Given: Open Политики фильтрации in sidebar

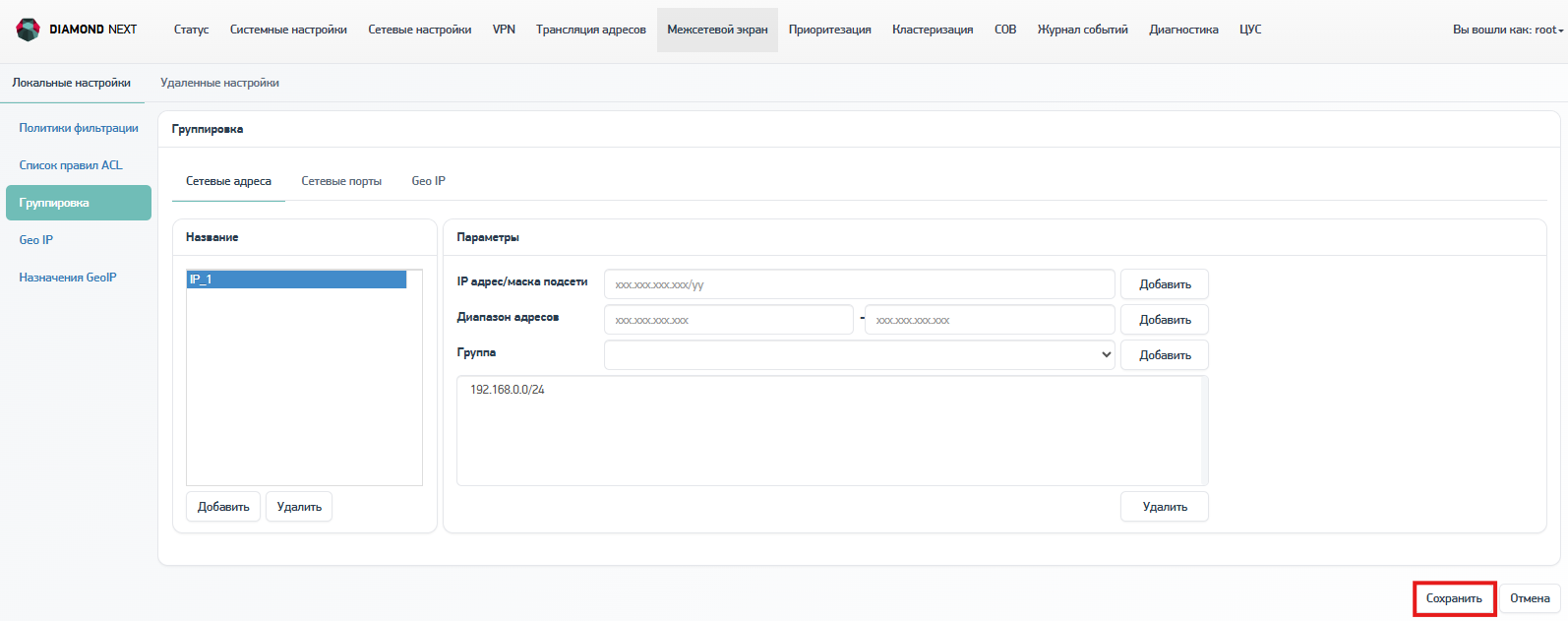Looking at the screenshot, I should tap(79, 128).
